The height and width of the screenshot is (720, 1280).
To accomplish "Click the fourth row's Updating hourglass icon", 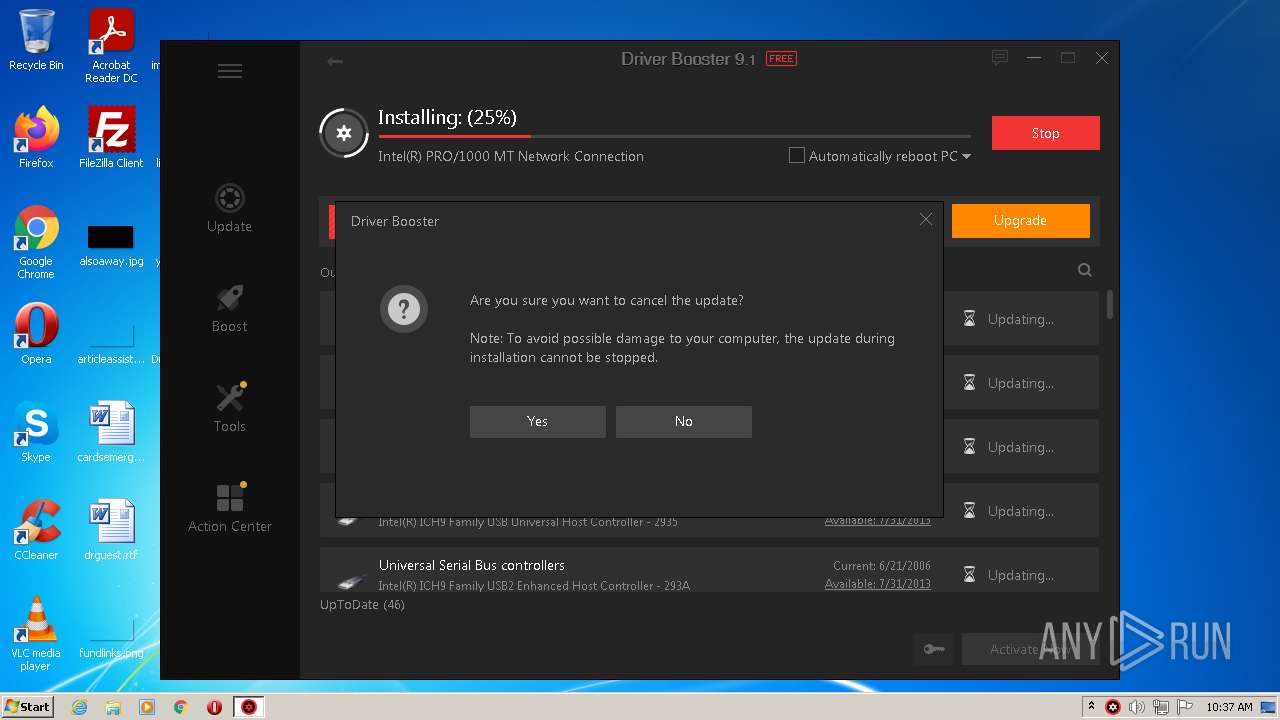I will (x=969, y=511).
